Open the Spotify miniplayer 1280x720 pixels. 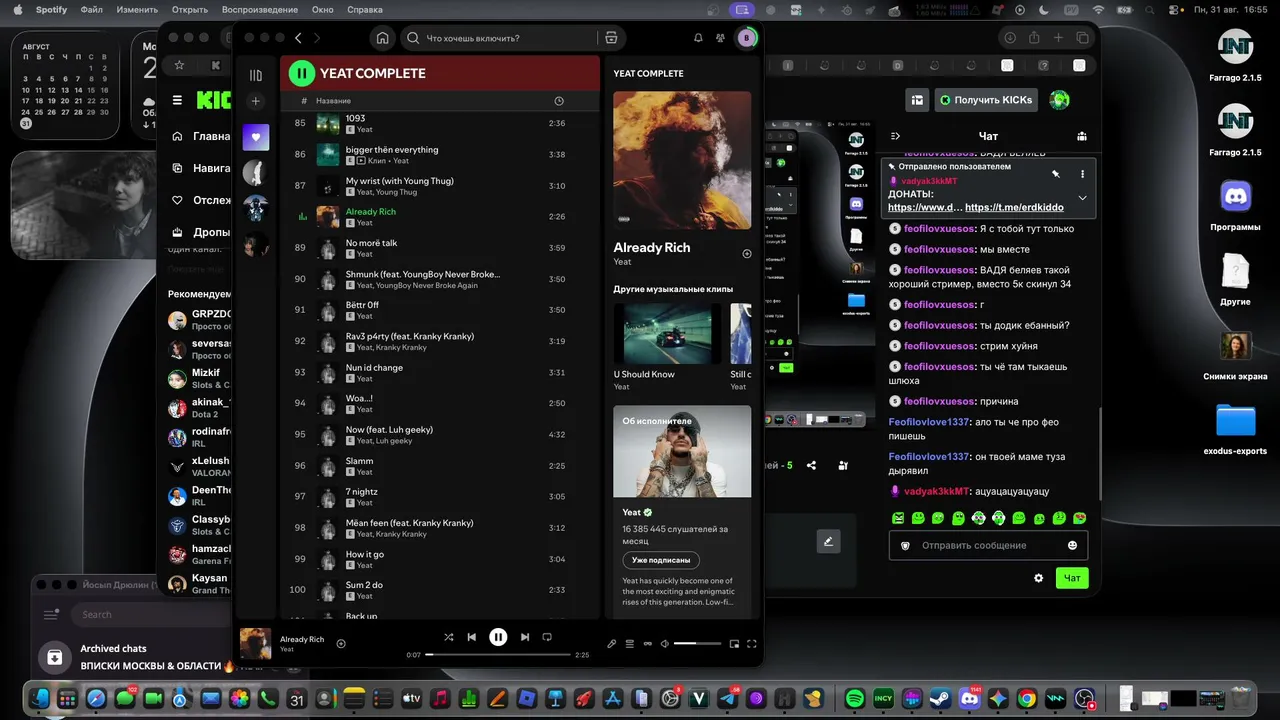(734, 644)
